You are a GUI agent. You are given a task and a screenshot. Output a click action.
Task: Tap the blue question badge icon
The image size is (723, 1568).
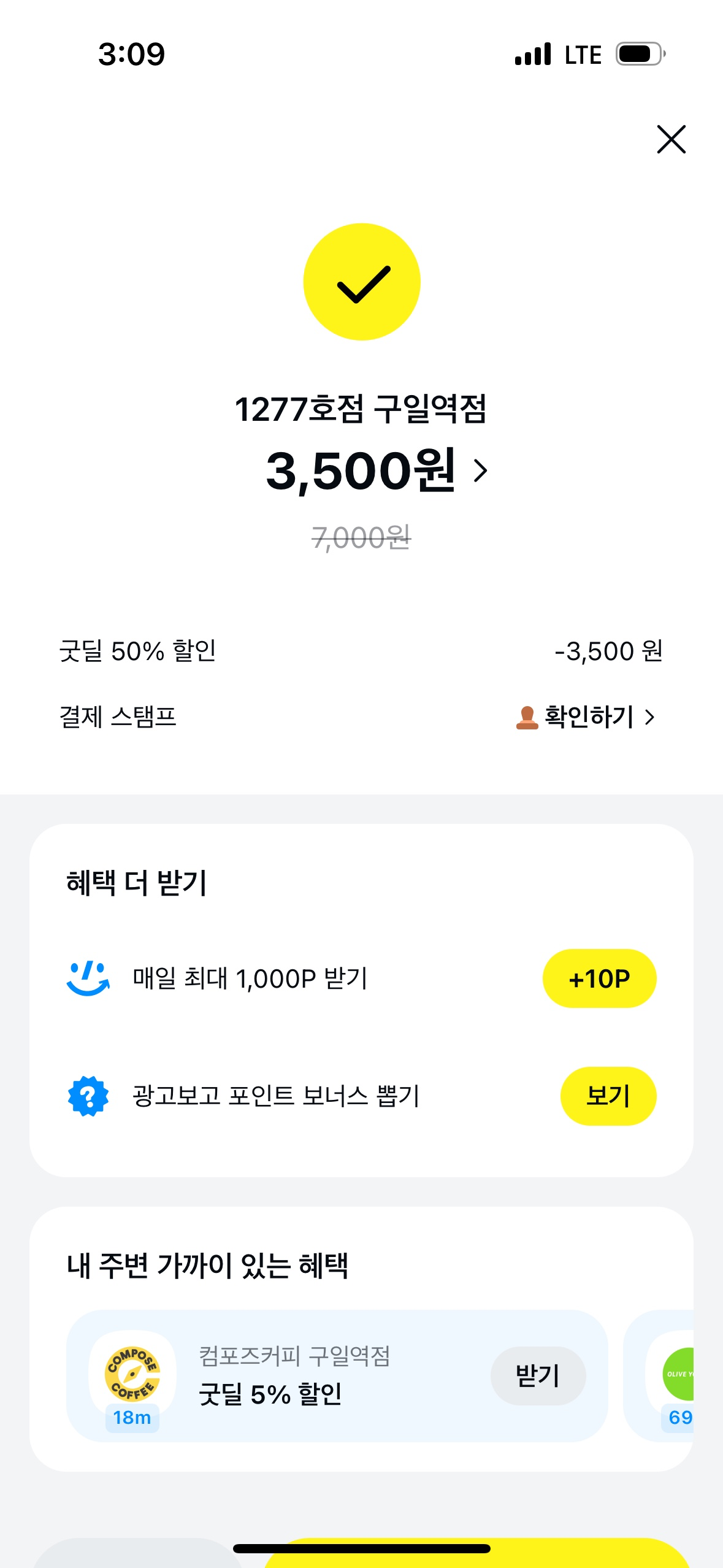pyautogui.click(x=88, y=1096)
